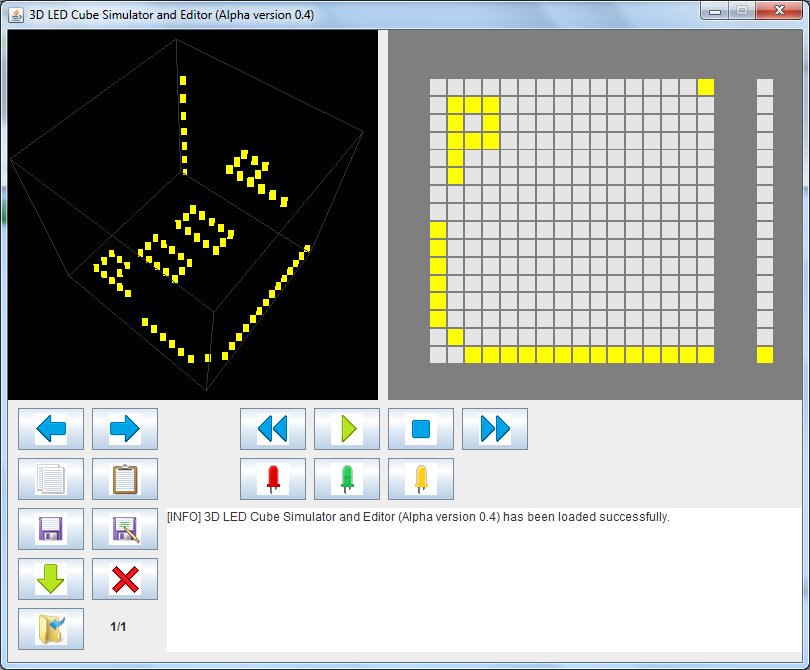Toggle topmost lit cell of left vertical line
This screenshot has width=810, height=670.
[x=438, y=230]
